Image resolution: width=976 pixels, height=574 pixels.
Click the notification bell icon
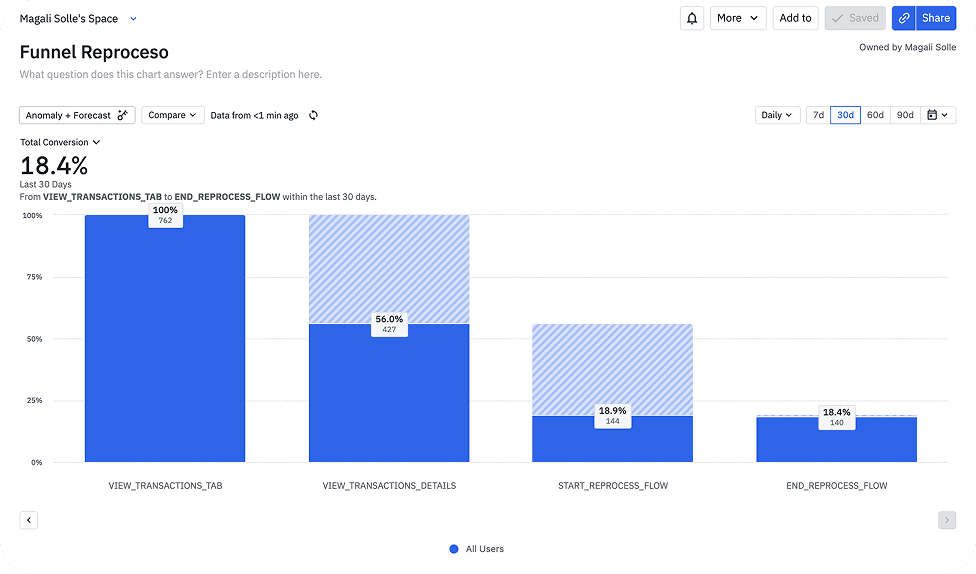click(x=691, y=18)
